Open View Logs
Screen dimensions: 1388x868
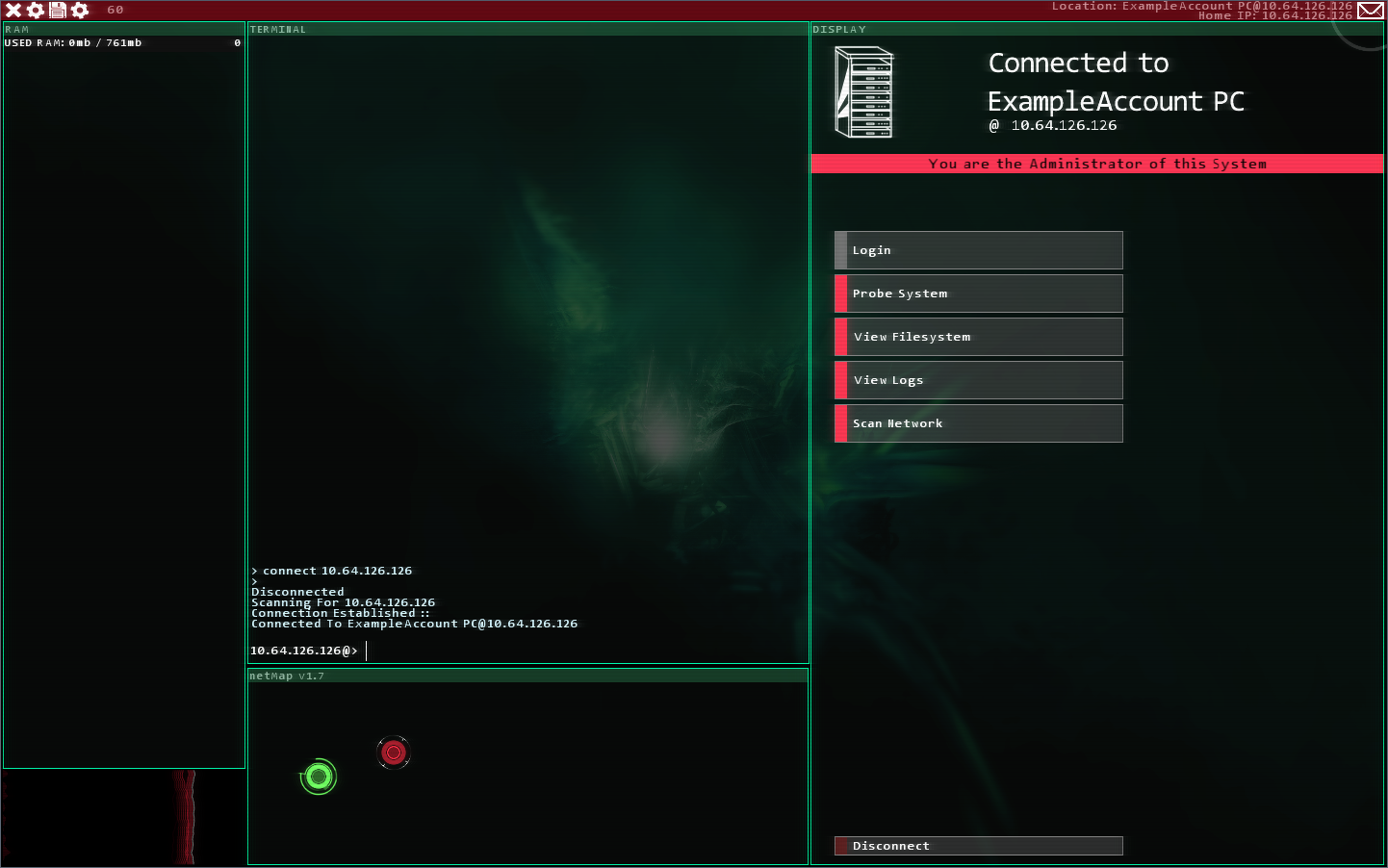click(x=978, y=380)
